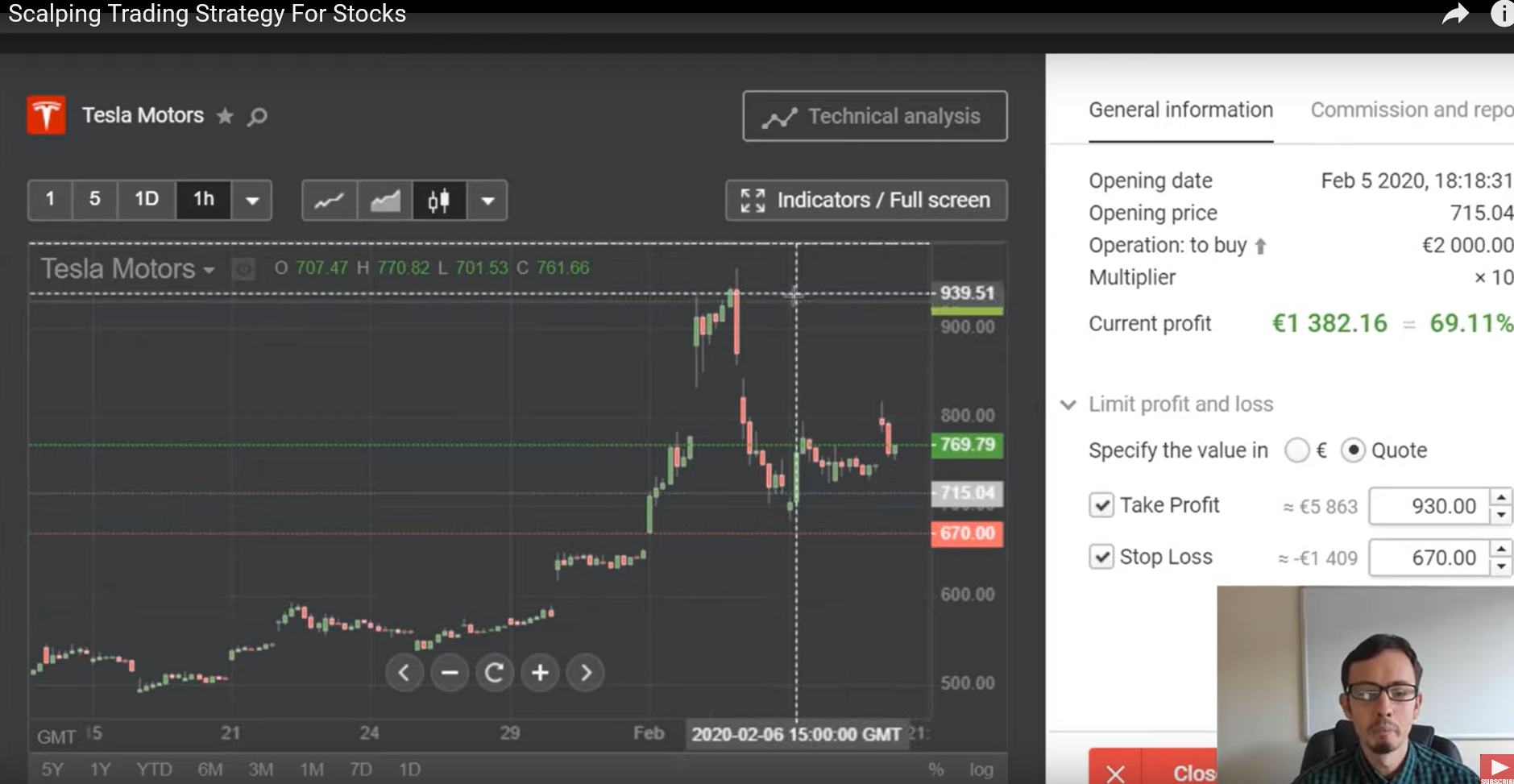Open the video info icon
Viewport: 1514px width, 784px height.
(1502, 13)
